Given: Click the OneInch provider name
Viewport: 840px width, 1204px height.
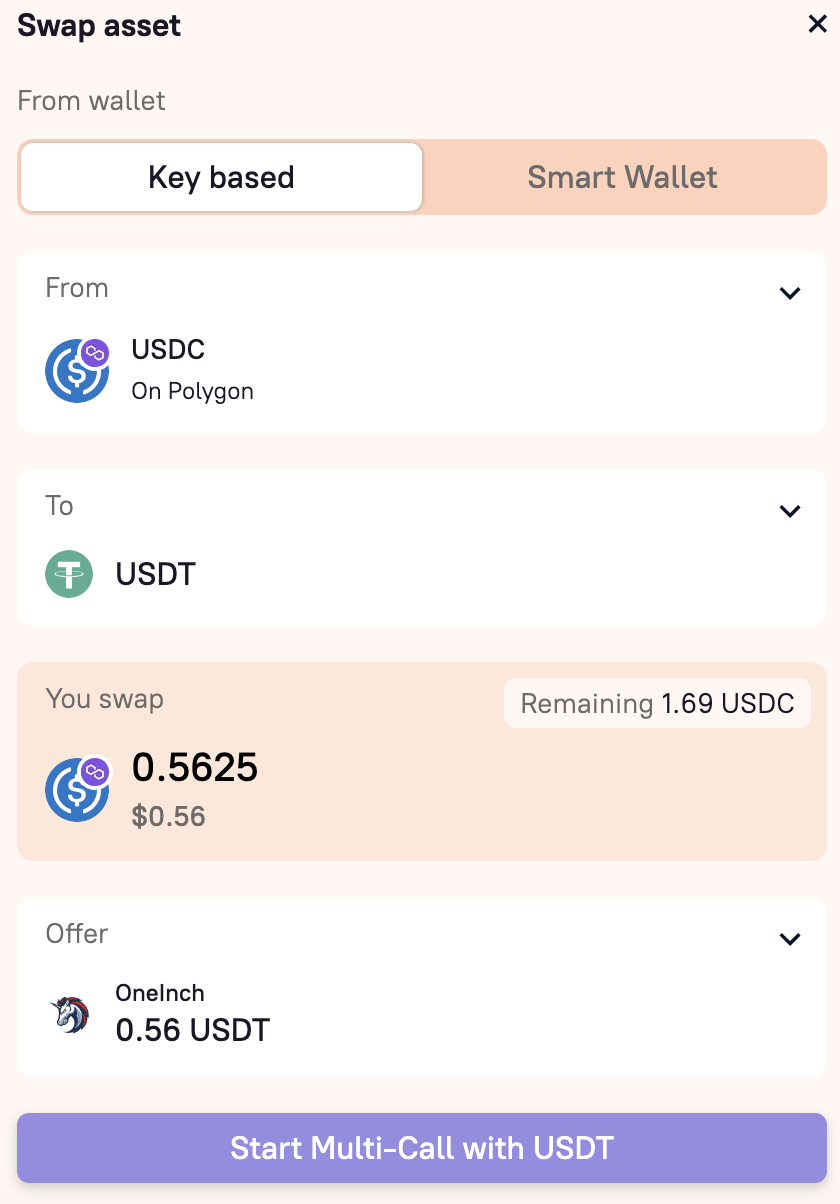Looking at the screenshot, I should (160, 993).
